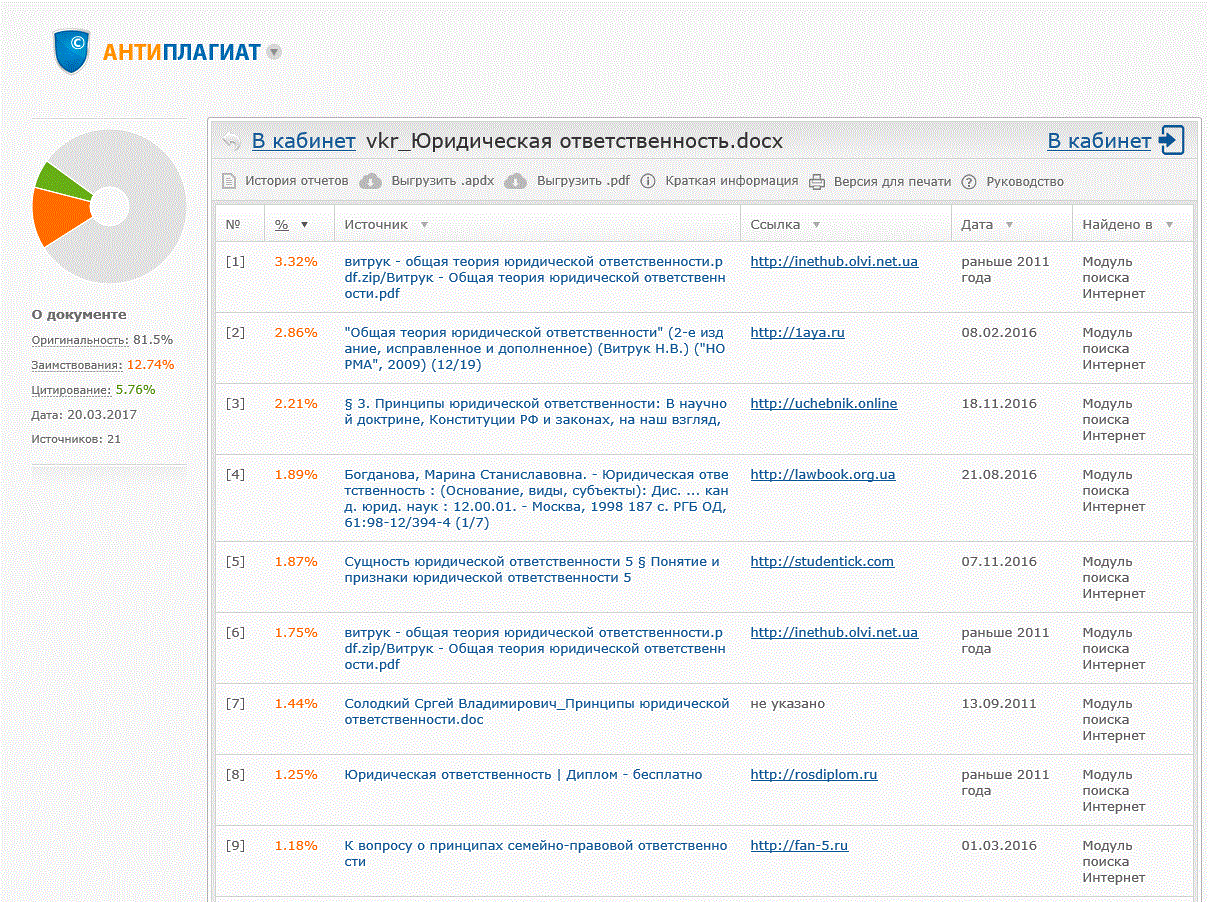Viewport: 1208px width, 902px height.
Task: Expand the Ссылка column filter arrow
Action: click(x=816, y=225)
